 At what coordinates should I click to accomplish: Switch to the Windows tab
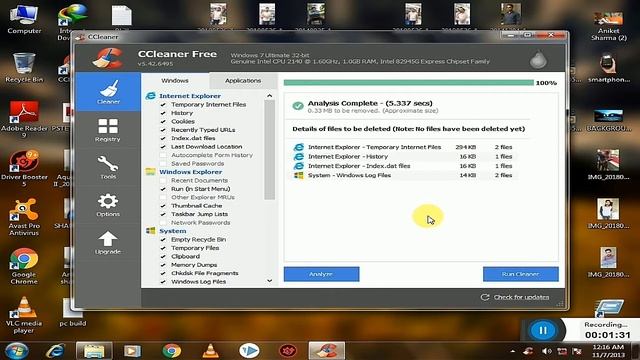[x=175, y=81]
